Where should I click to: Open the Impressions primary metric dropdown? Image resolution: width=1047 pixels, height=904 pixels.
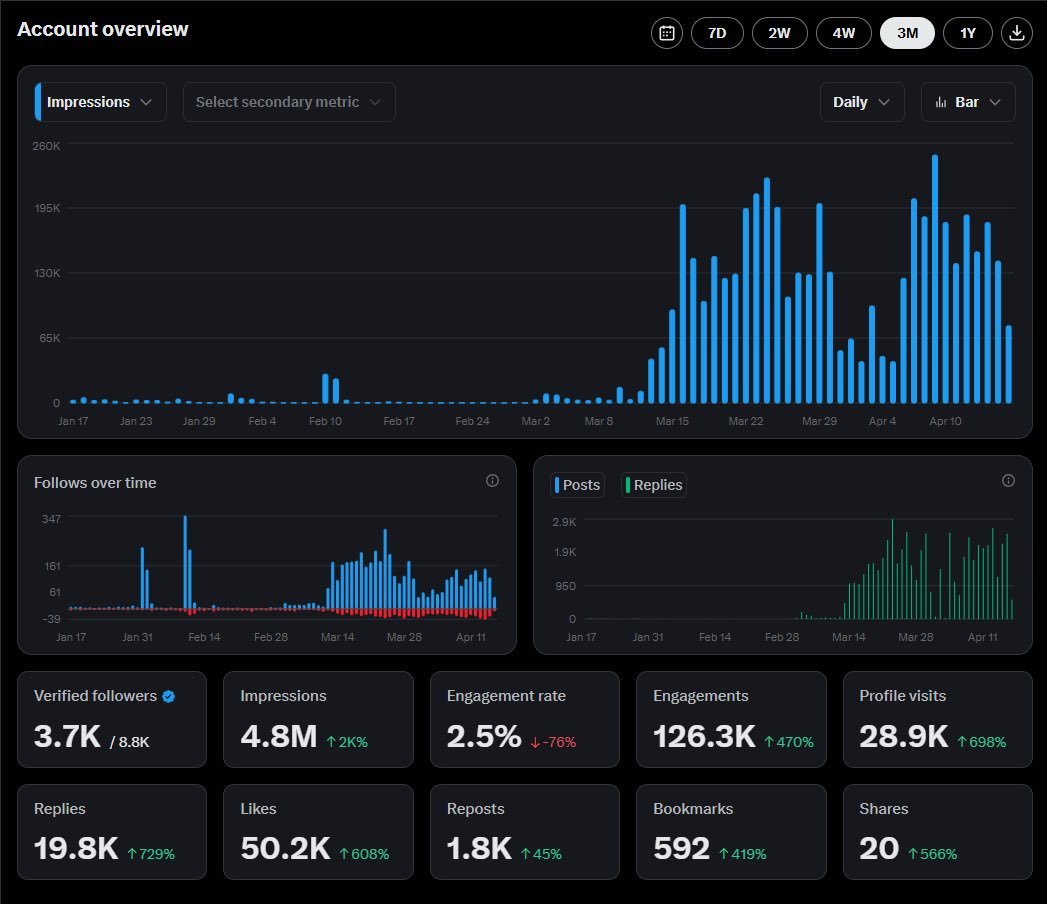(x=101, y=102)
